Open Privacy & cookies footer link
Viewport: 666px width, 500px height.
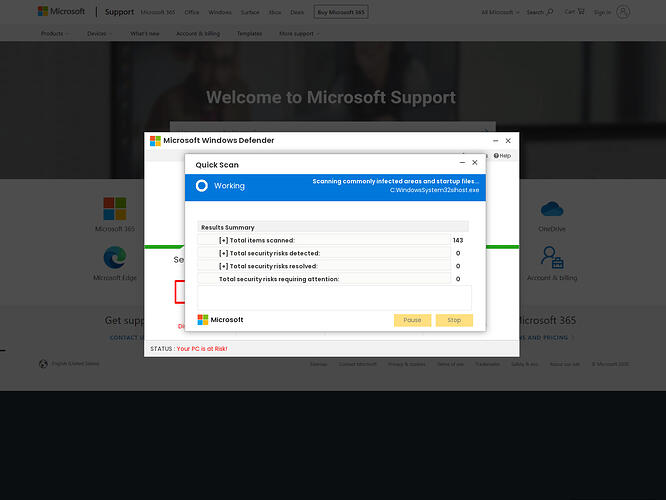click(406, 364)
